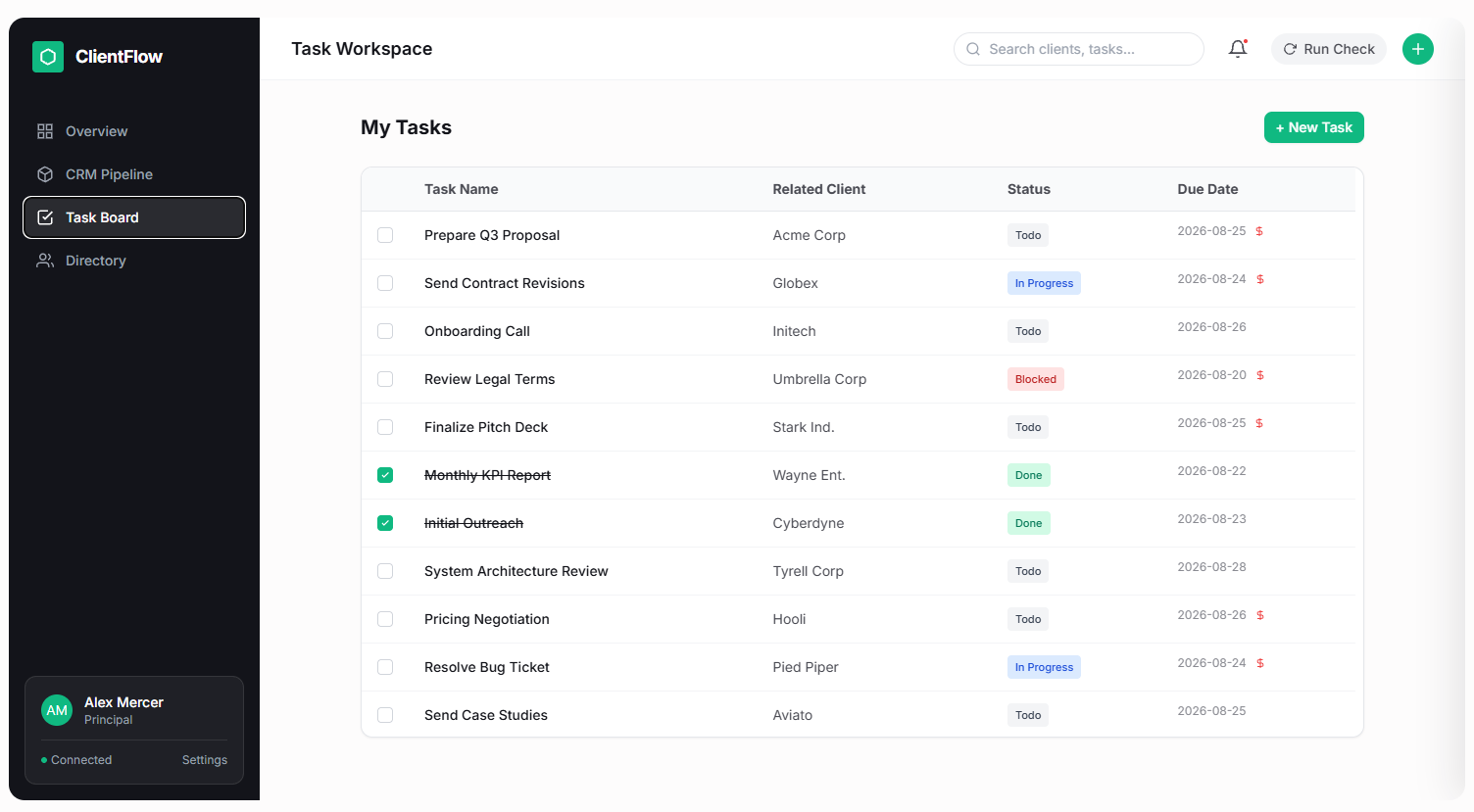Check the Send Case Studies checkbox
This screenshot has width=1474, height=812.
click(385, 715)
